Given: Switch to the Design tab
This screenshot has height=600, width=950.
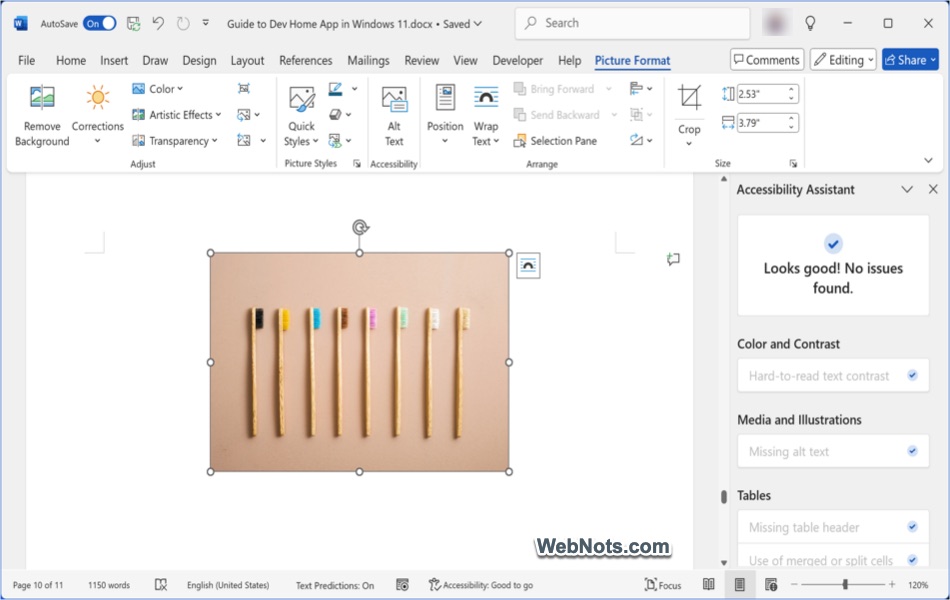Looking at the screenshot, I should [x=199, y=61].
